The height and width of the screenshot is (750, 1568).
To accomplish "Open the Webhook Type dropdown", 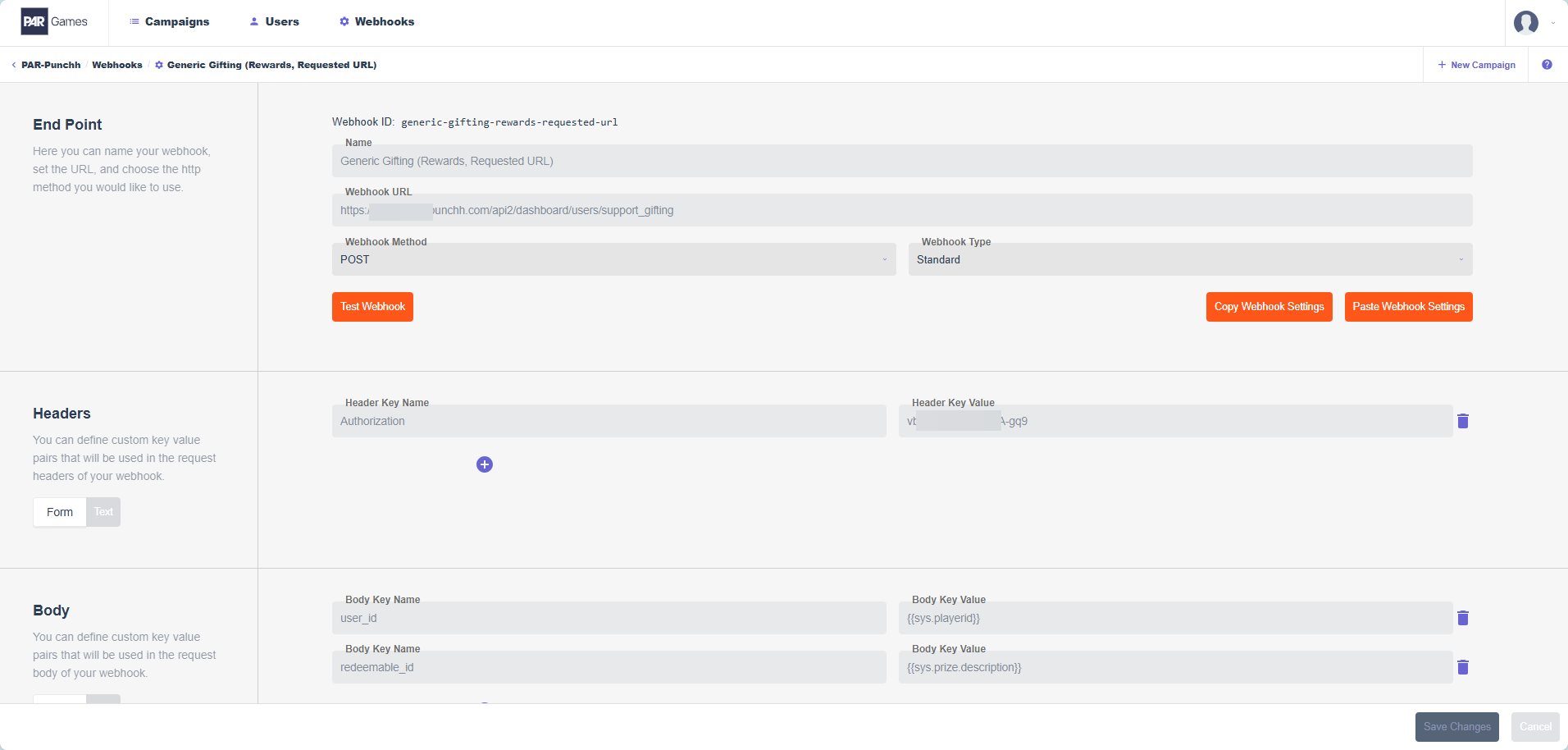I will 1190,259.
